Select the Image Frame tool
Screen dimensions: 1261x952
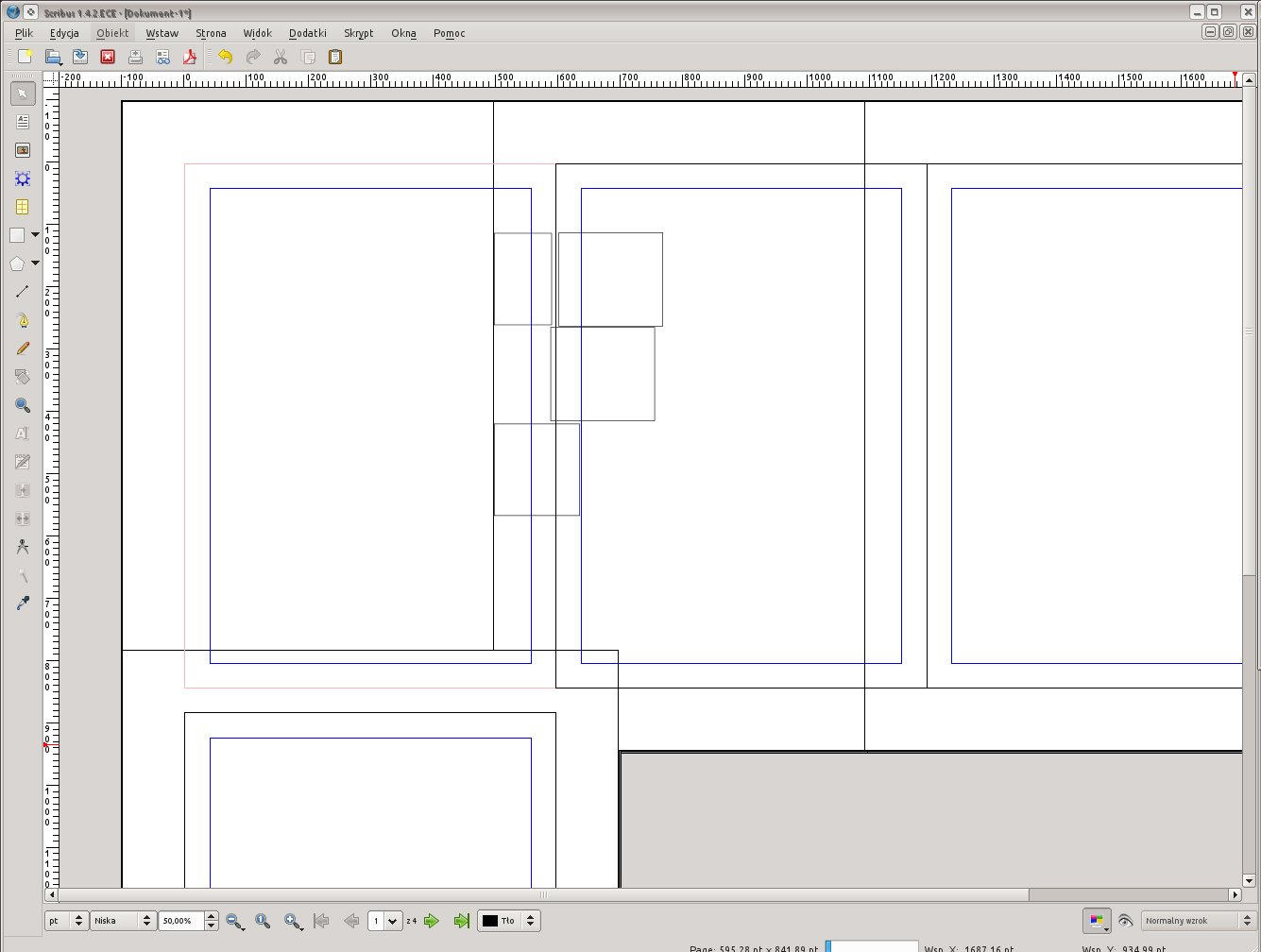[23, 150]
